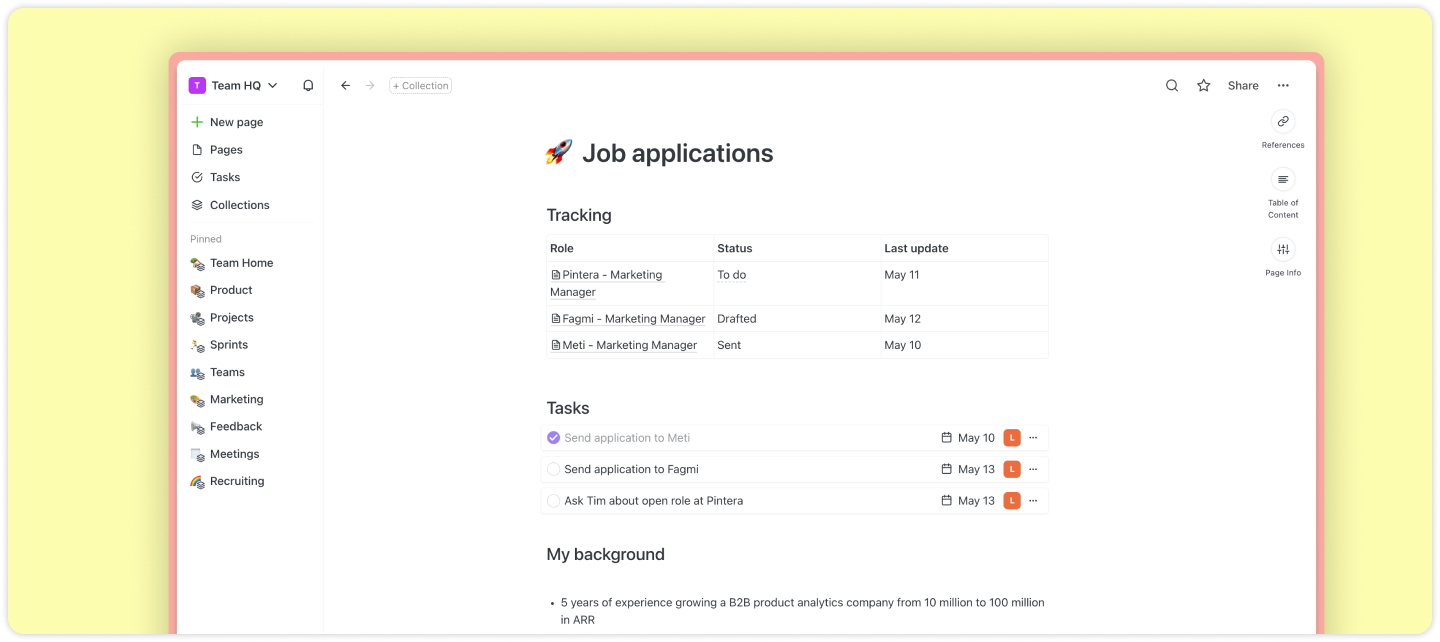Click the + Collection tag field
The width and height of the screenshot is (1440, 642).
pos(420,86)
